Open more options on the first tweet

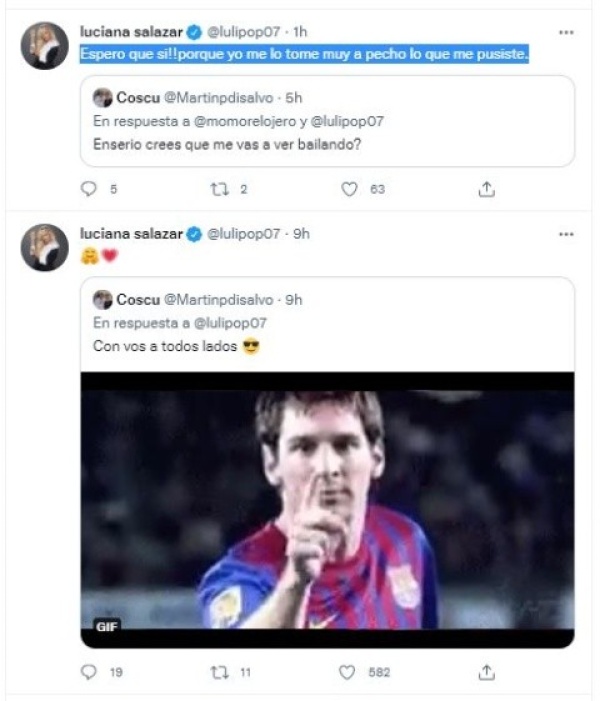(x=566, y=32)
